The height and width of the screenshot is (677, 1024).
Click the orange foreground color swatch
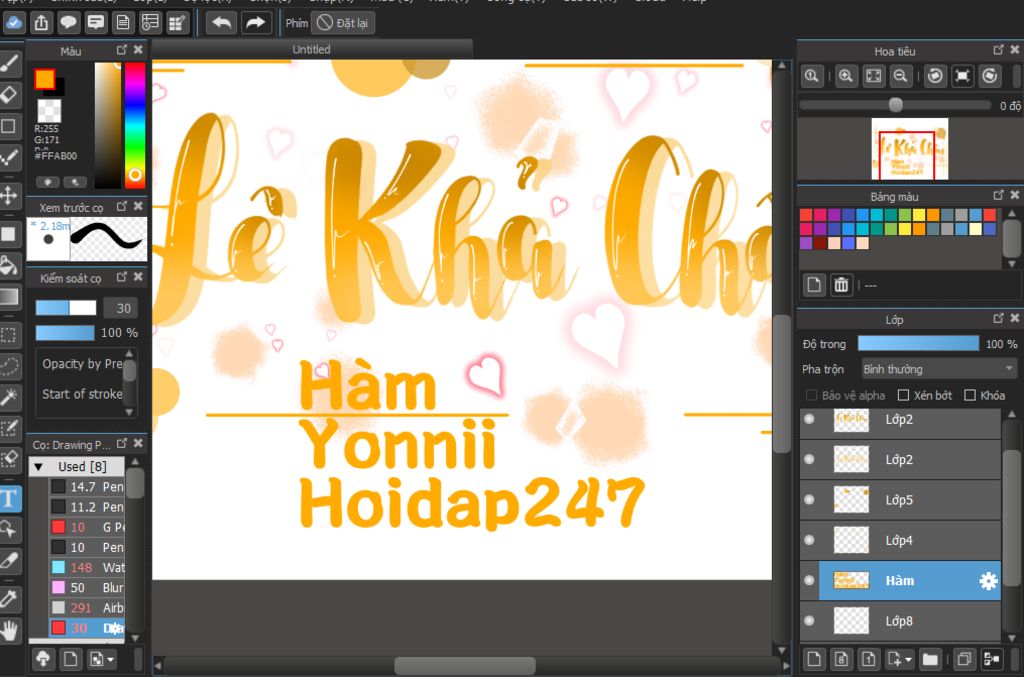[x=44, y=79]
